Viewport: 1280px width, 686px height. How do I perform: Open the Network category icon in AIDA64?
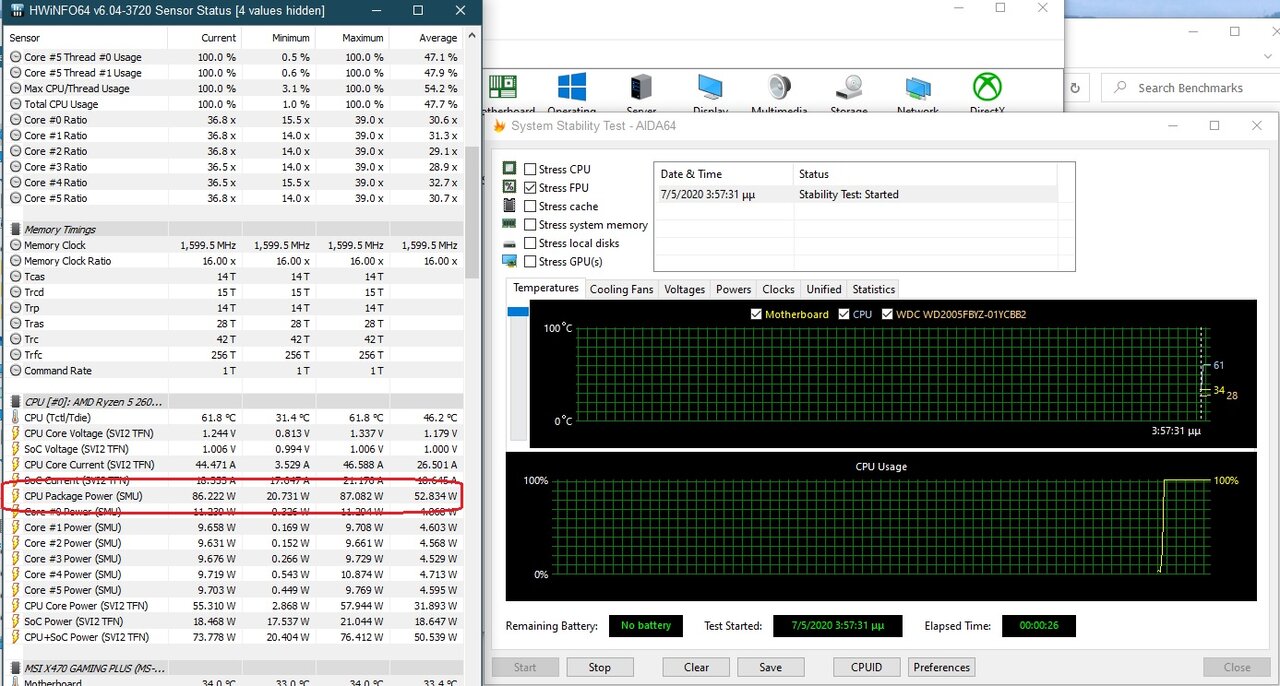[x=918, y=87]
